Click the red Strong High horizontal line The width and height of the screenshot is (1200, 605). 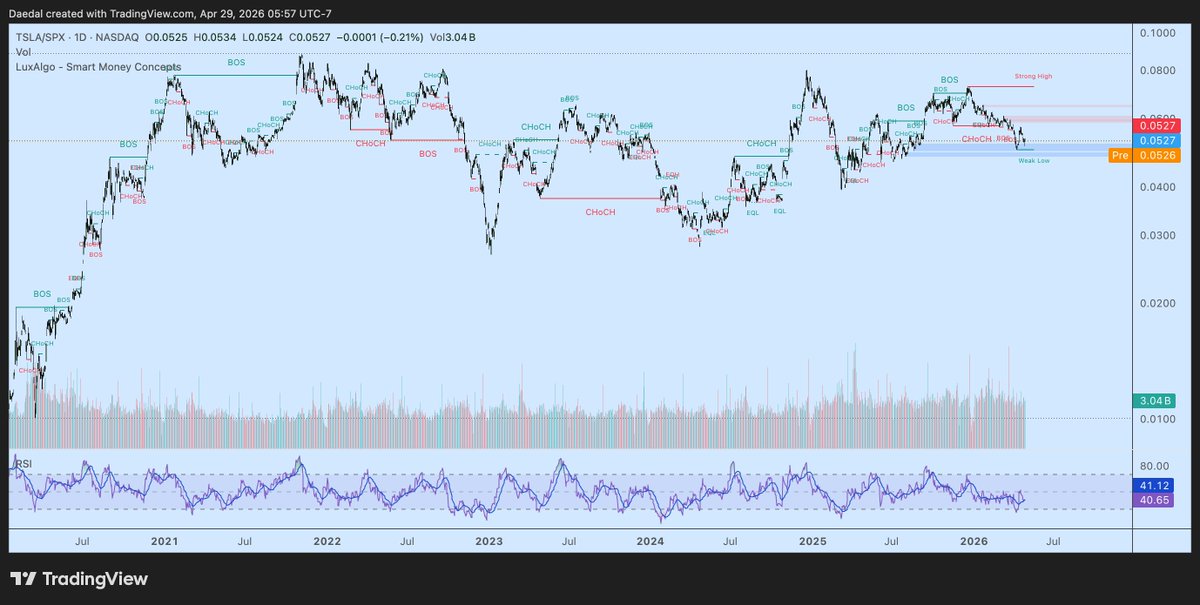1000,87
